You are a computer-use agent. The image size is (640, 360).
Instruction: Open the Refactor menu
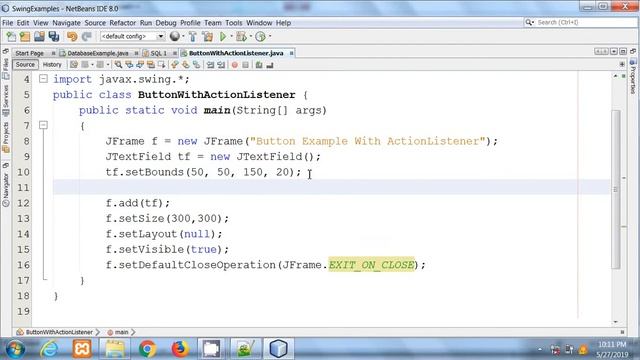(x=122, y=23)
